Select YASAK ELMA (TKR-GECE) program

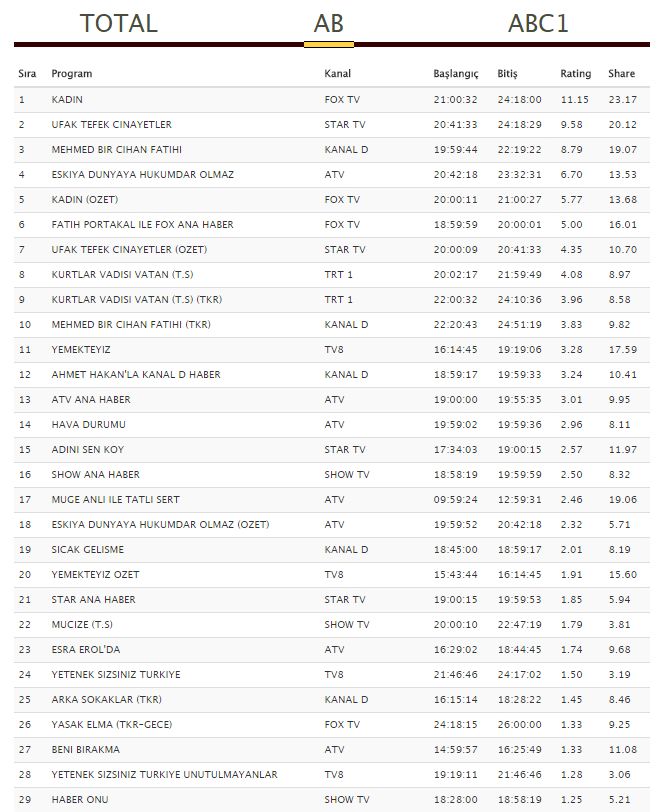111,724
